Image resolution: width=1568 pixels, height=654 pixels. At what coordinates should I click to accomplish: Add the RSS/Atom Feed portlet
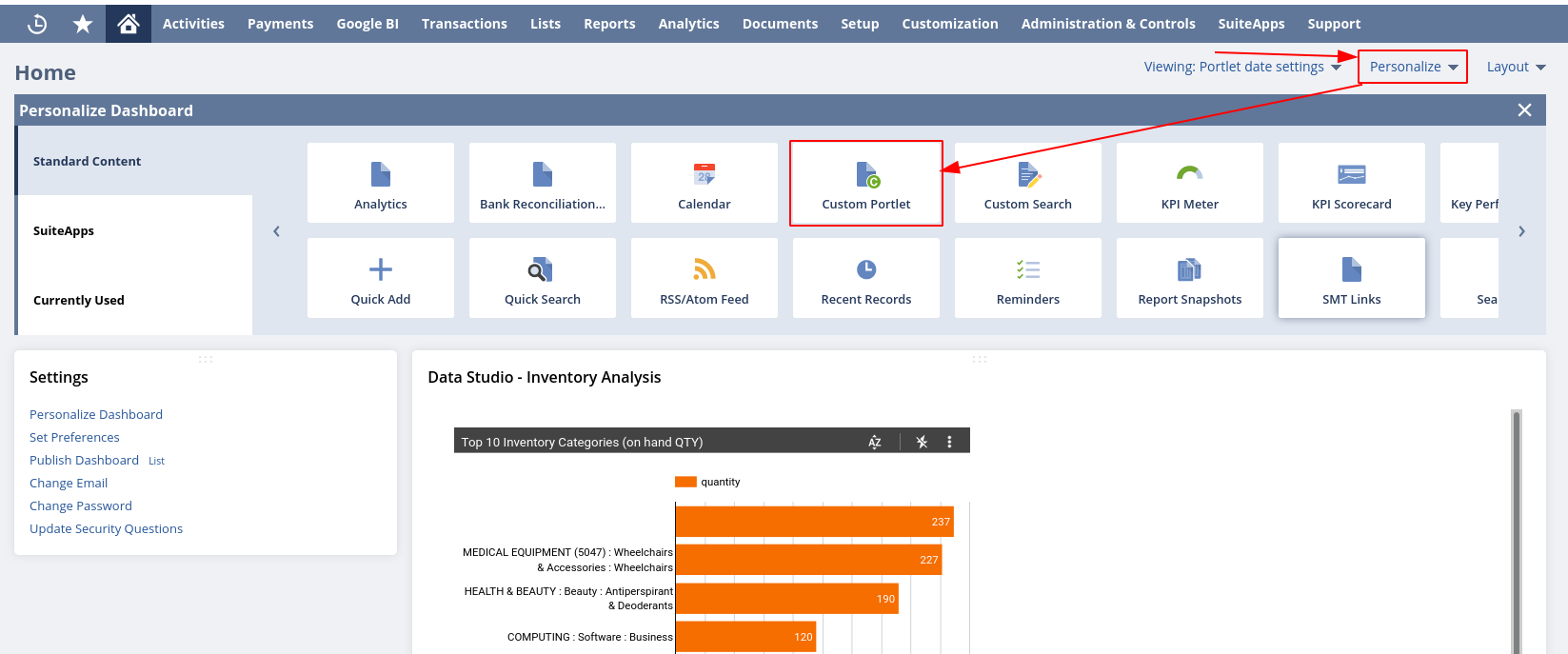tap(705, 278)
